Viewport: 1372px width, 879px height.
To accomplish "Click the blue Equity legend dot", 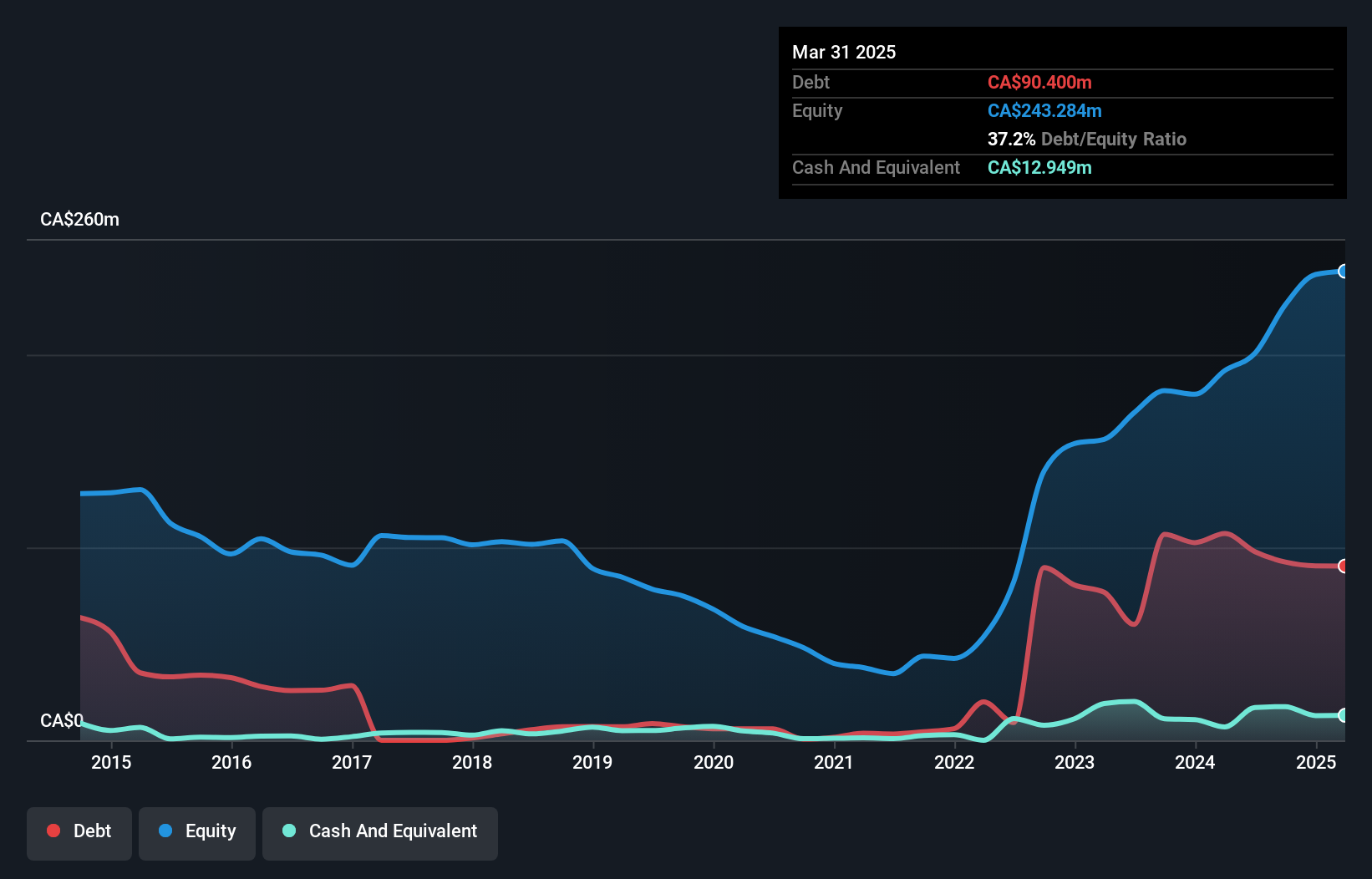I will click(x=165, y=831).
